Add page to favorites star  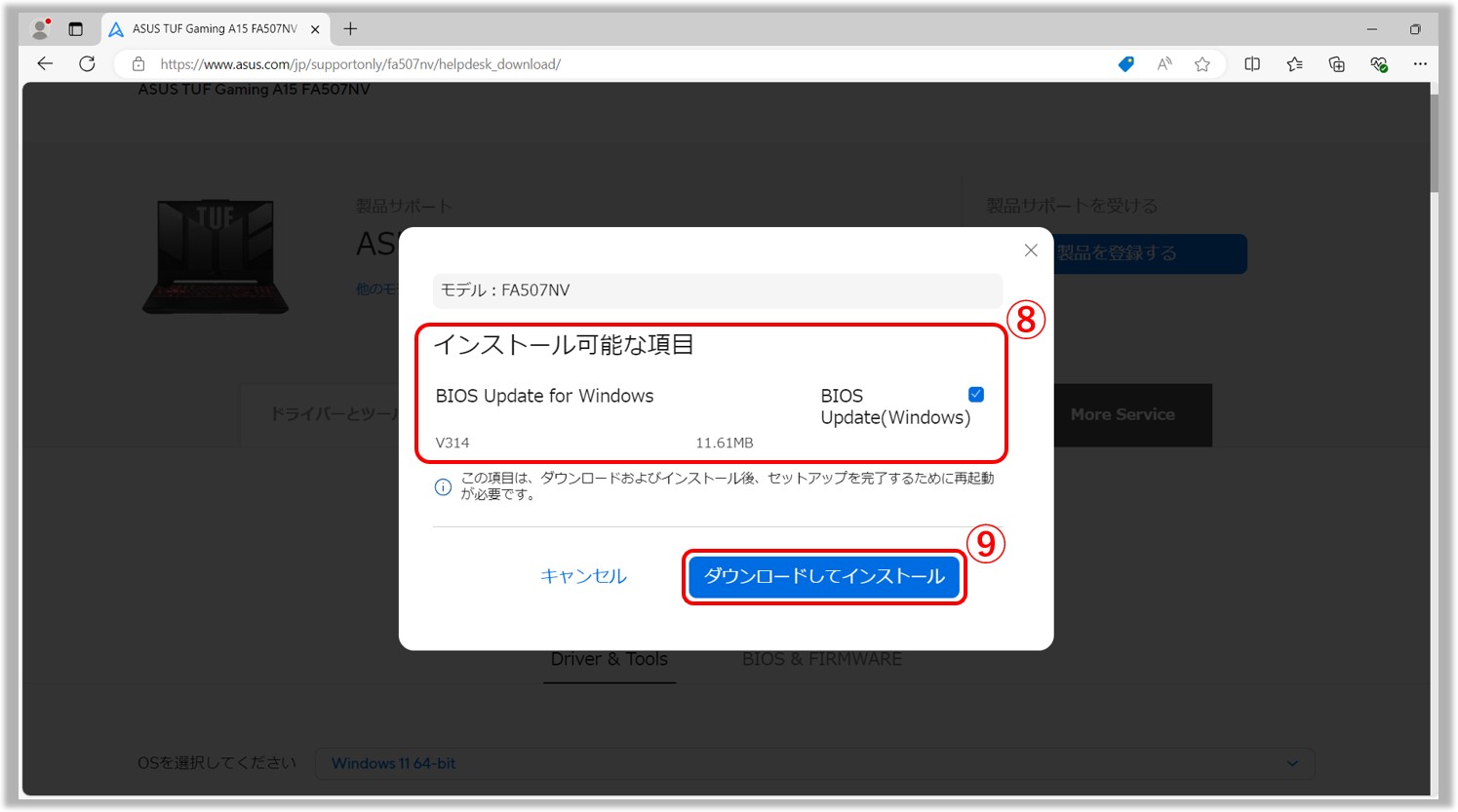tap(1202, 64)
